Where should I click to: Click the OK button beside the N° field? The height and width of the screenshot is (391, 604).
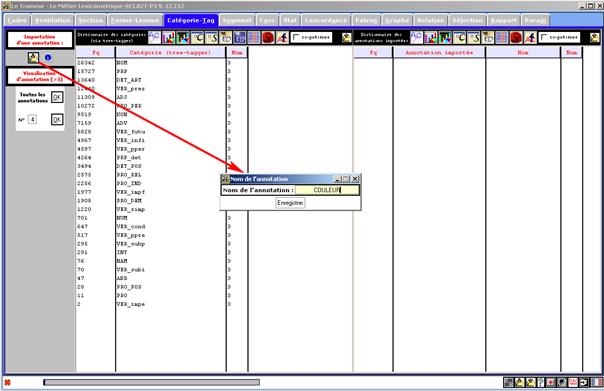[57, 119]
